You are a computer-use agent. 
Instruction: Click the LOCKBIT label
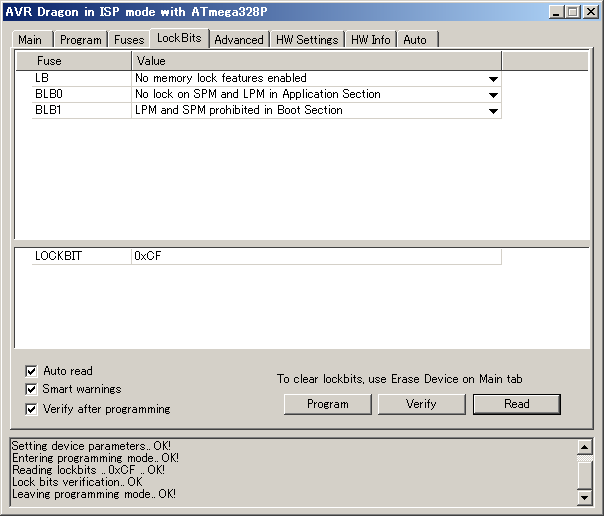(x=58, y=256)
